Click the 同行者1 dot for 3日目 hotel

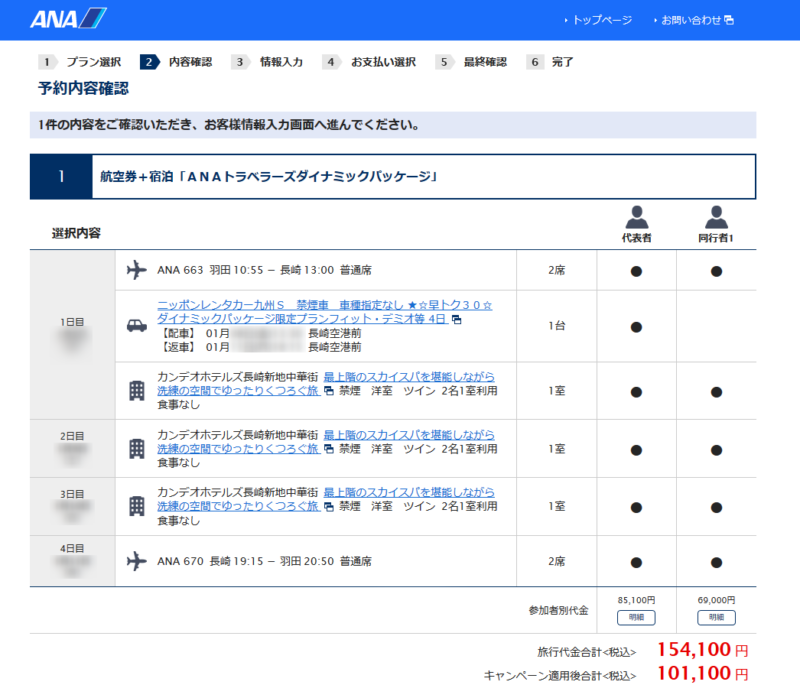716,508
